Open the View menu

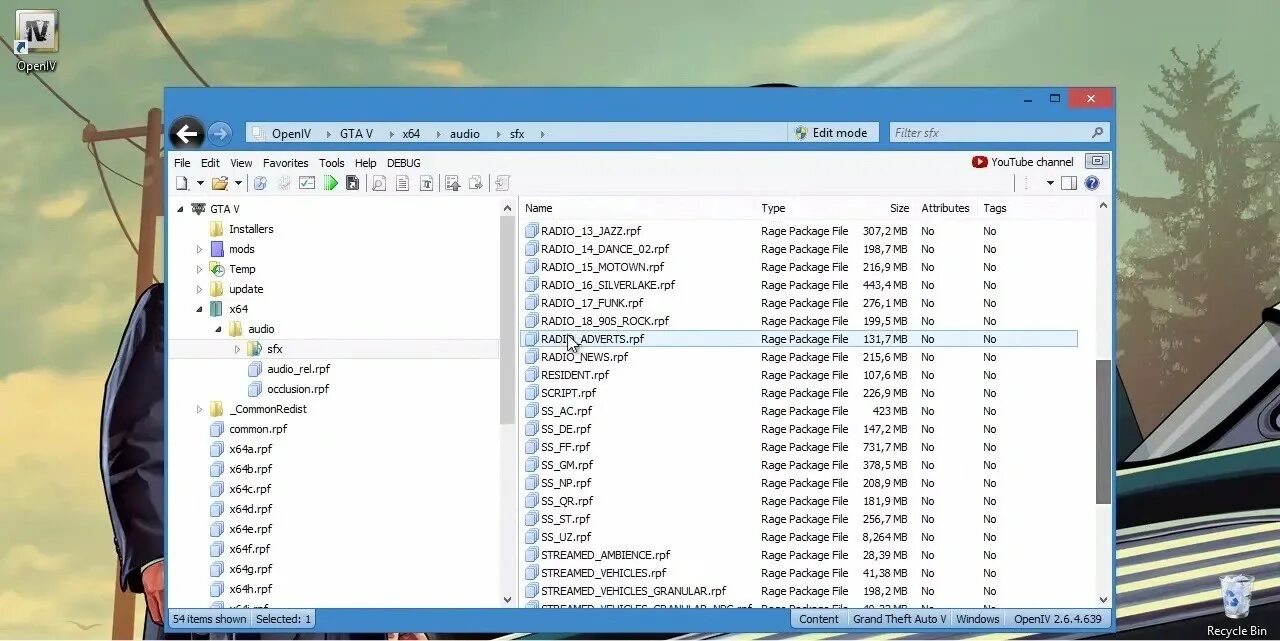pos(241,163)
